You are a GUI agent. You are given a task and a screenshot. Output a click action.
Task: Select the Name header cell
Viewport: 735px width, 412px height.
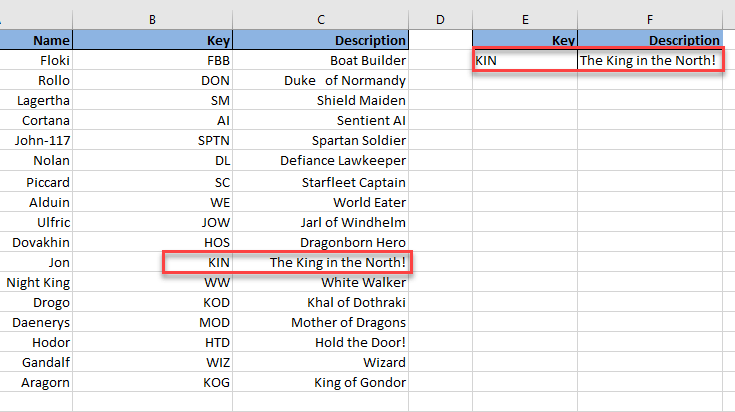(37, 41)
